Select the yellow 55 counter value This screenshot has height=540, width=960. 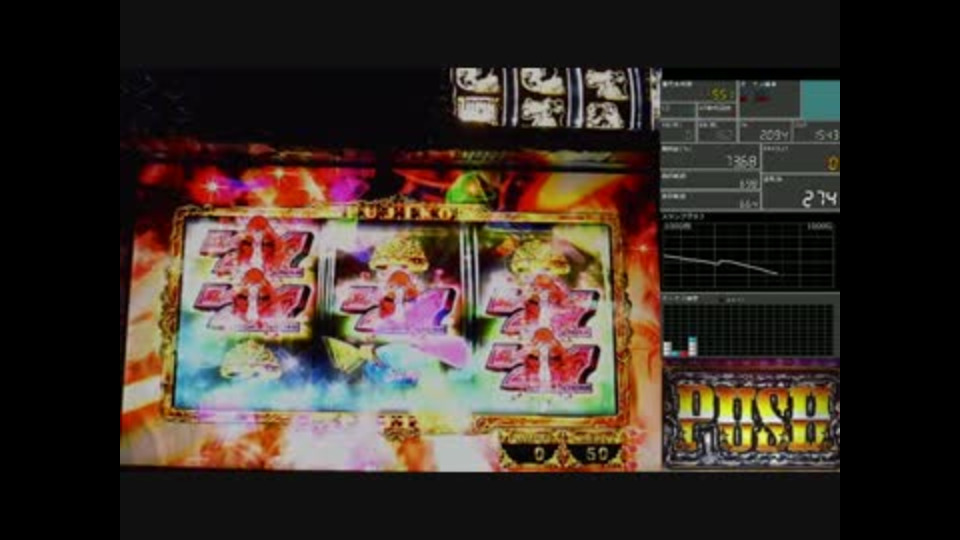coord(721,94)
